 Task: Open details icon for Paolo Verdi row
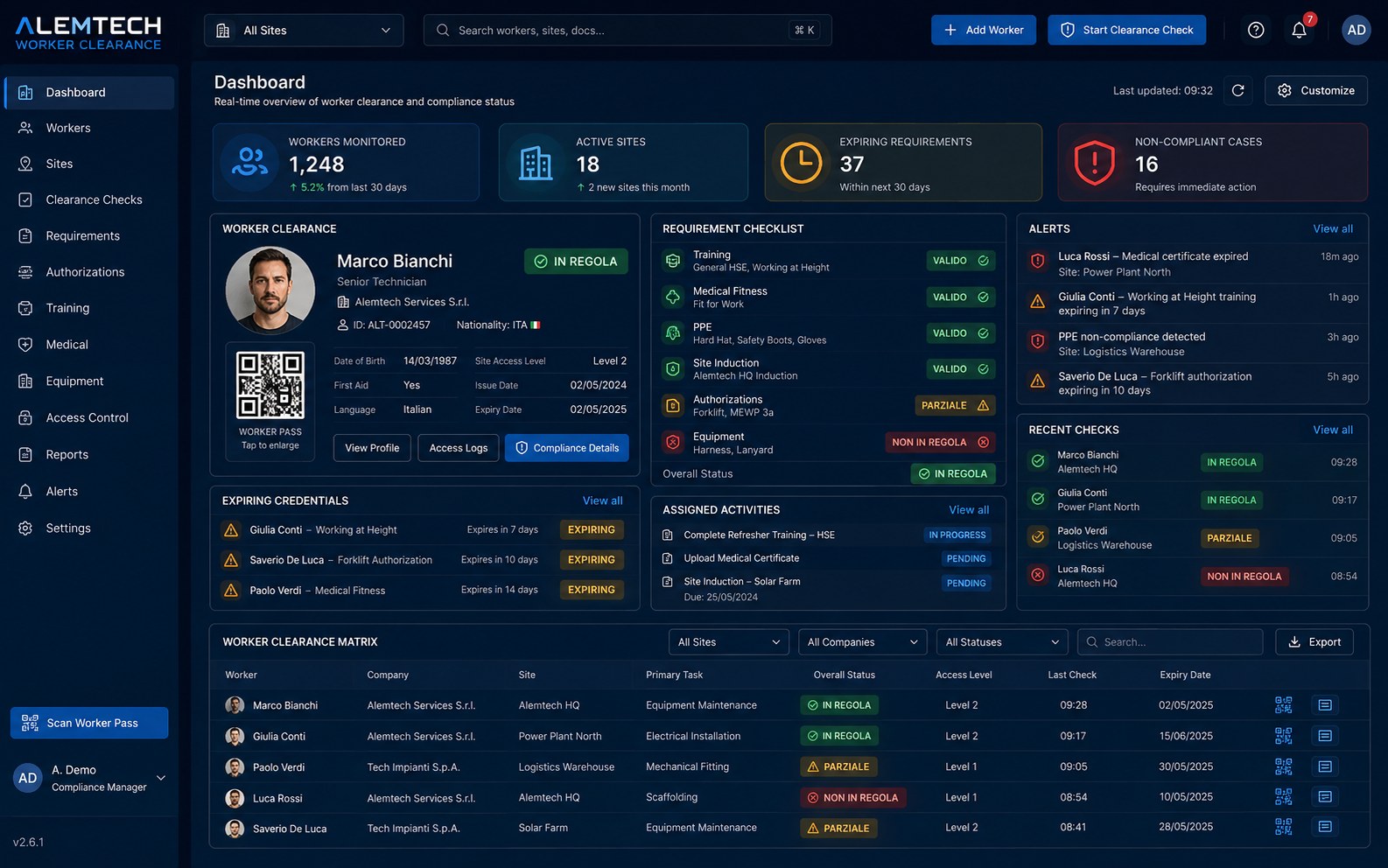[1325, 766]
